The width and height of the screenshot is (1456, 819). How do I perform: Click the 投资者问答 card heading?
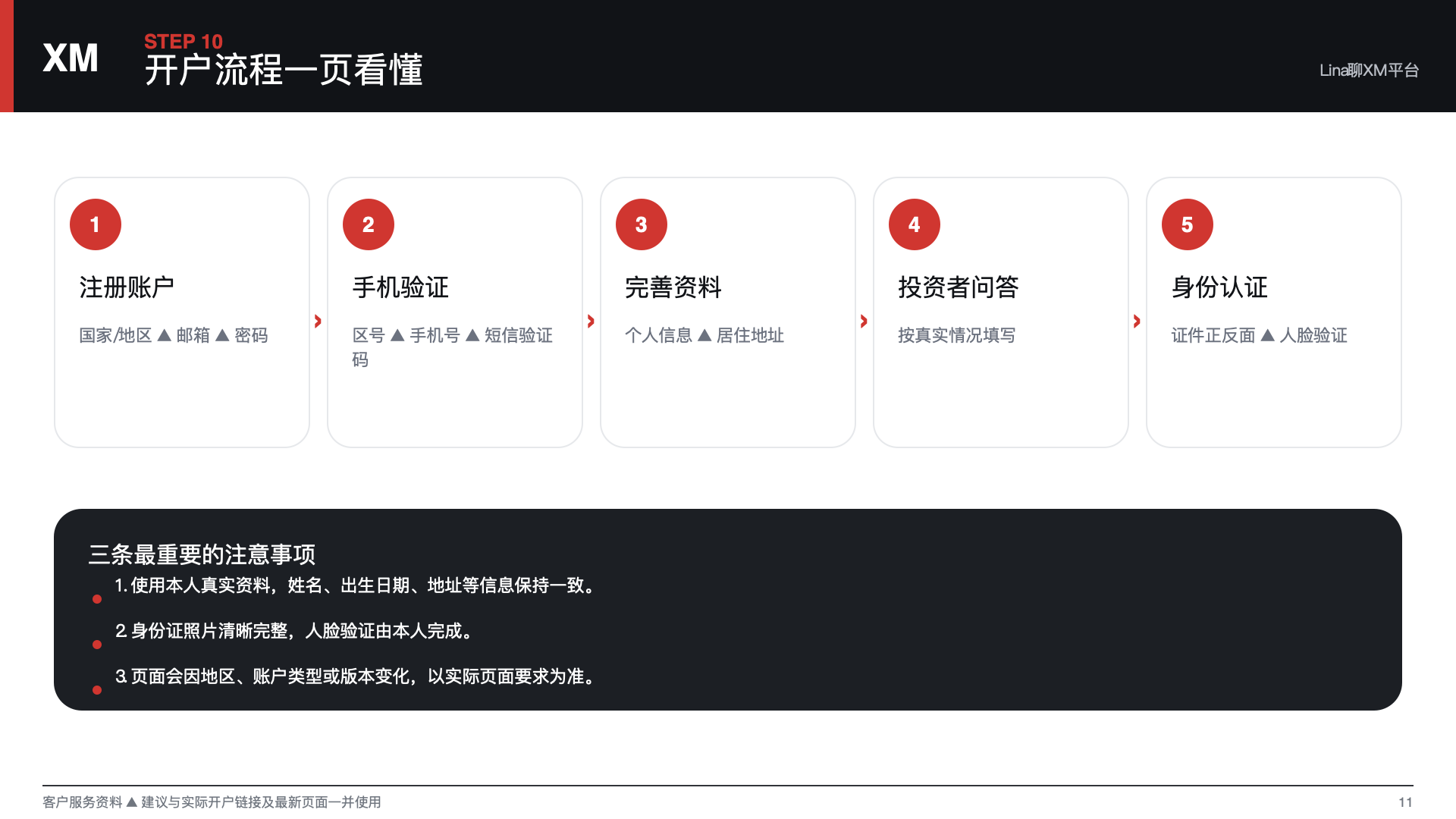[959, 287]
